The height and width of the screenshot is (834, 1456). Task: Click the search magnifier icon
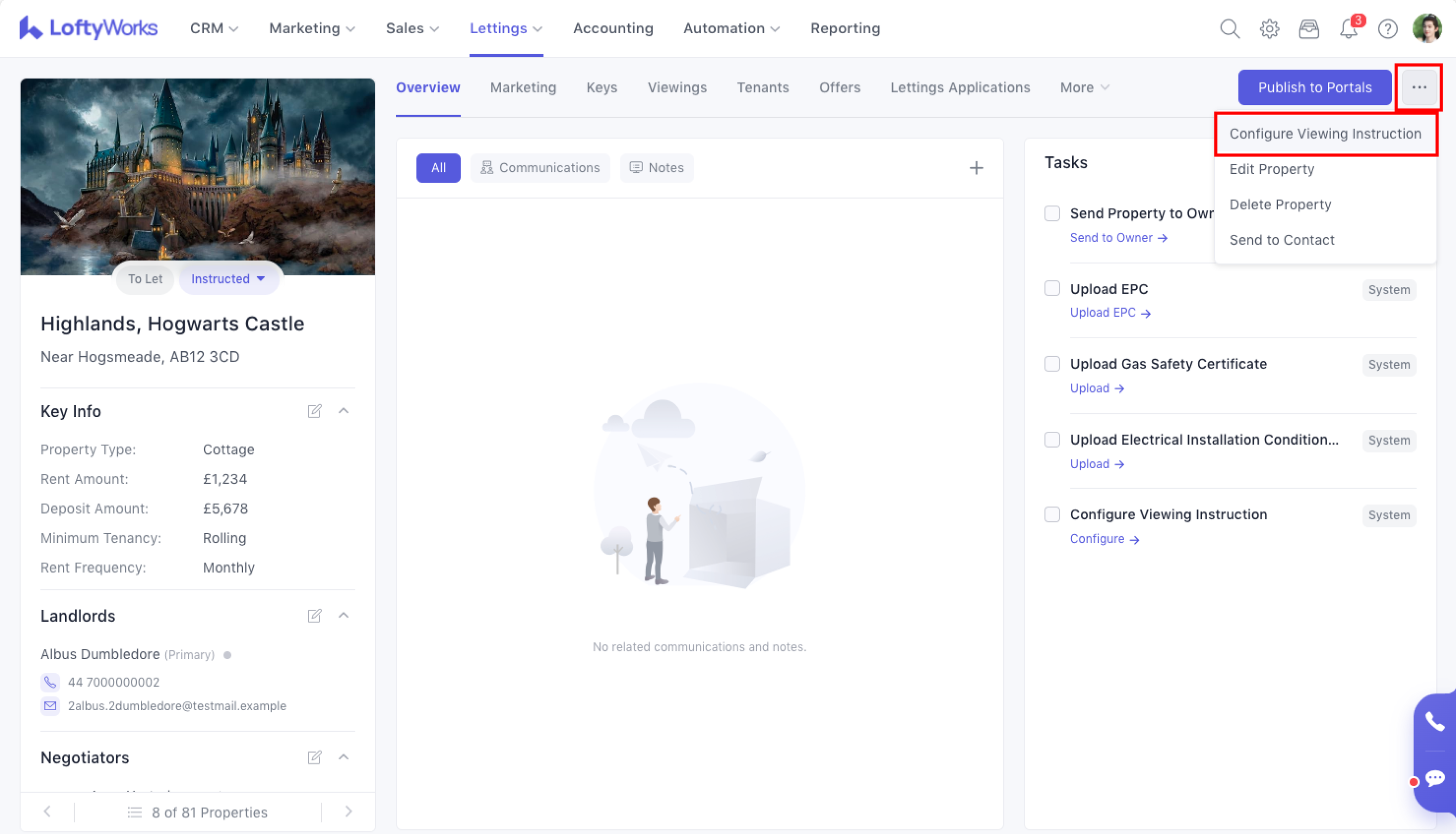pos(1230,29)
